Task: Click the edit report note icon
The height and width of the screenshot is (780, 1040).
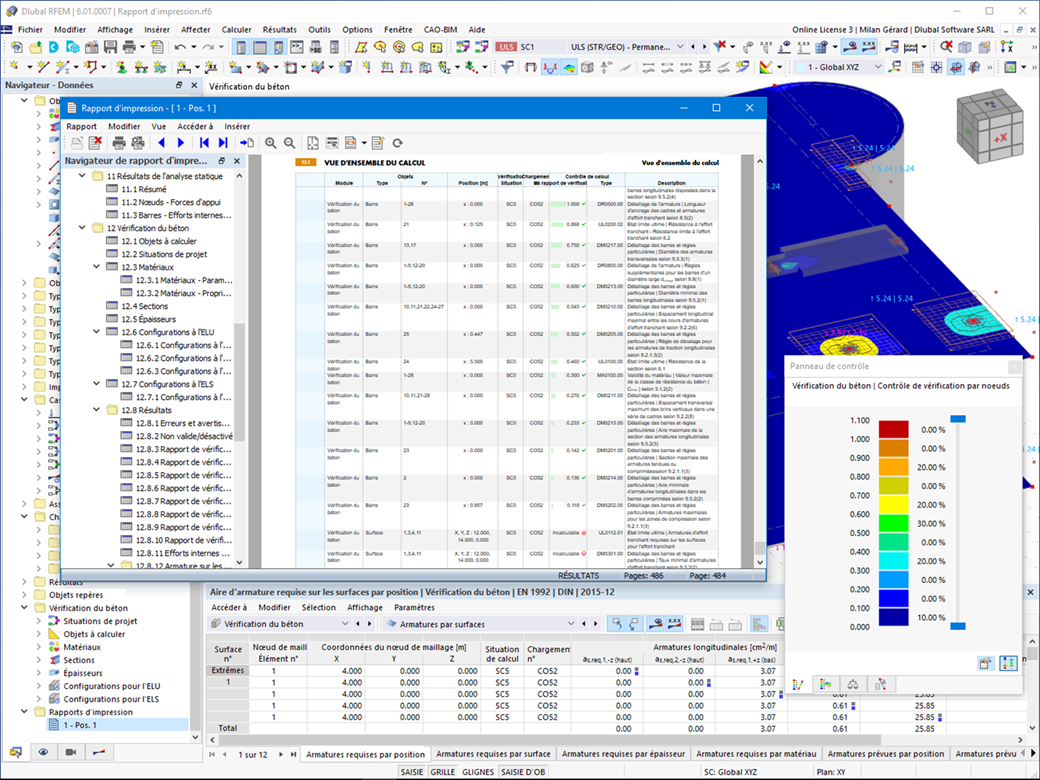Action: (x=378, y=143)
